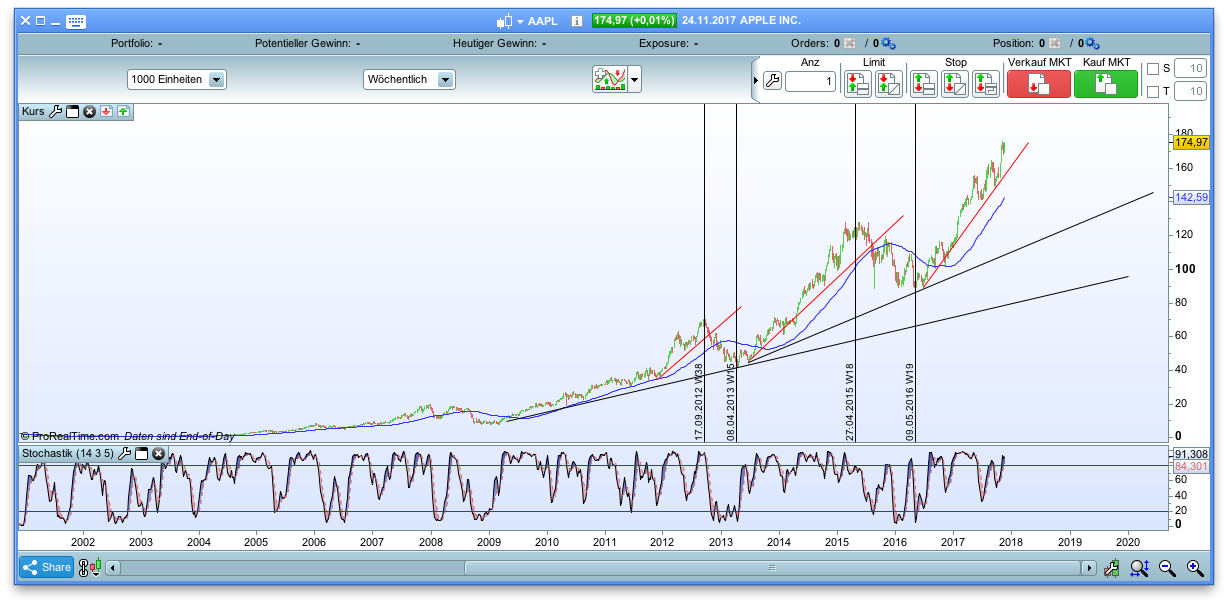Click the 2018 label on the time axis

pos(1011,542)
